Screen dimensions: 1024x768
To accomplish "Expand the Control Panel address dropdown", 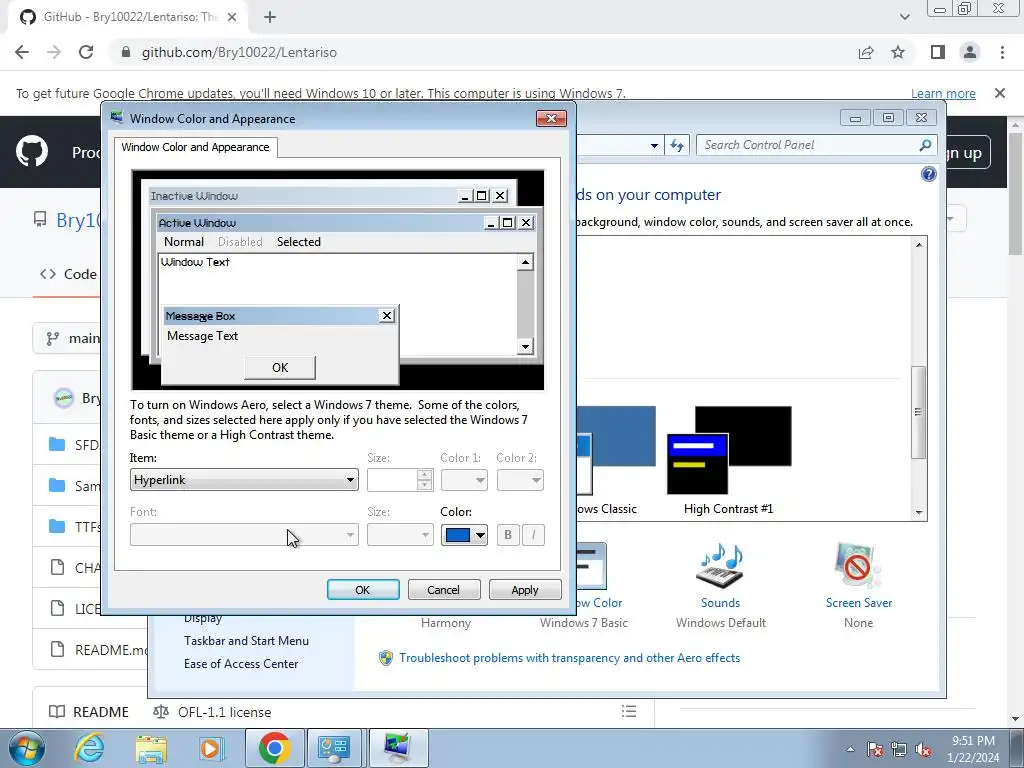I will tap(654, 146).
